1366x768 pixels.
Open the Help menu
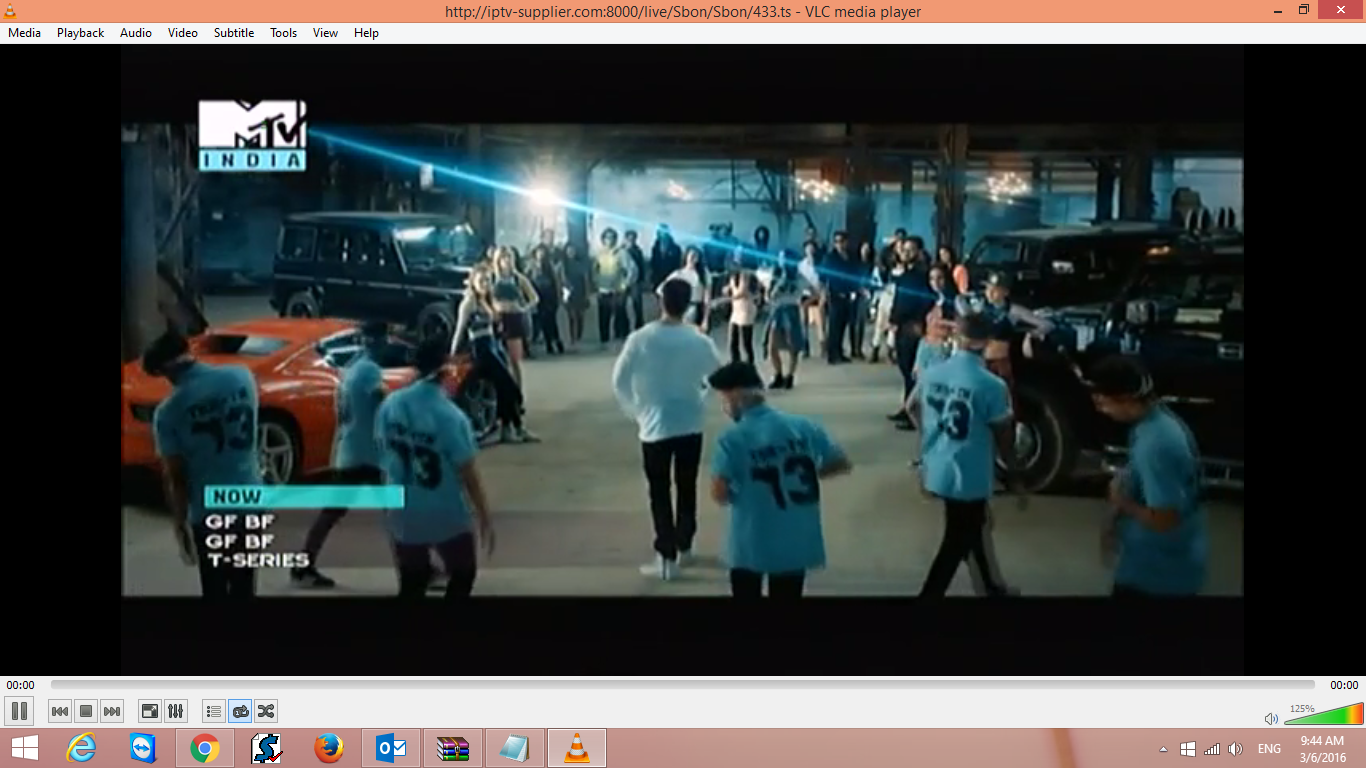pyautogui.click(x=366, y=33)
